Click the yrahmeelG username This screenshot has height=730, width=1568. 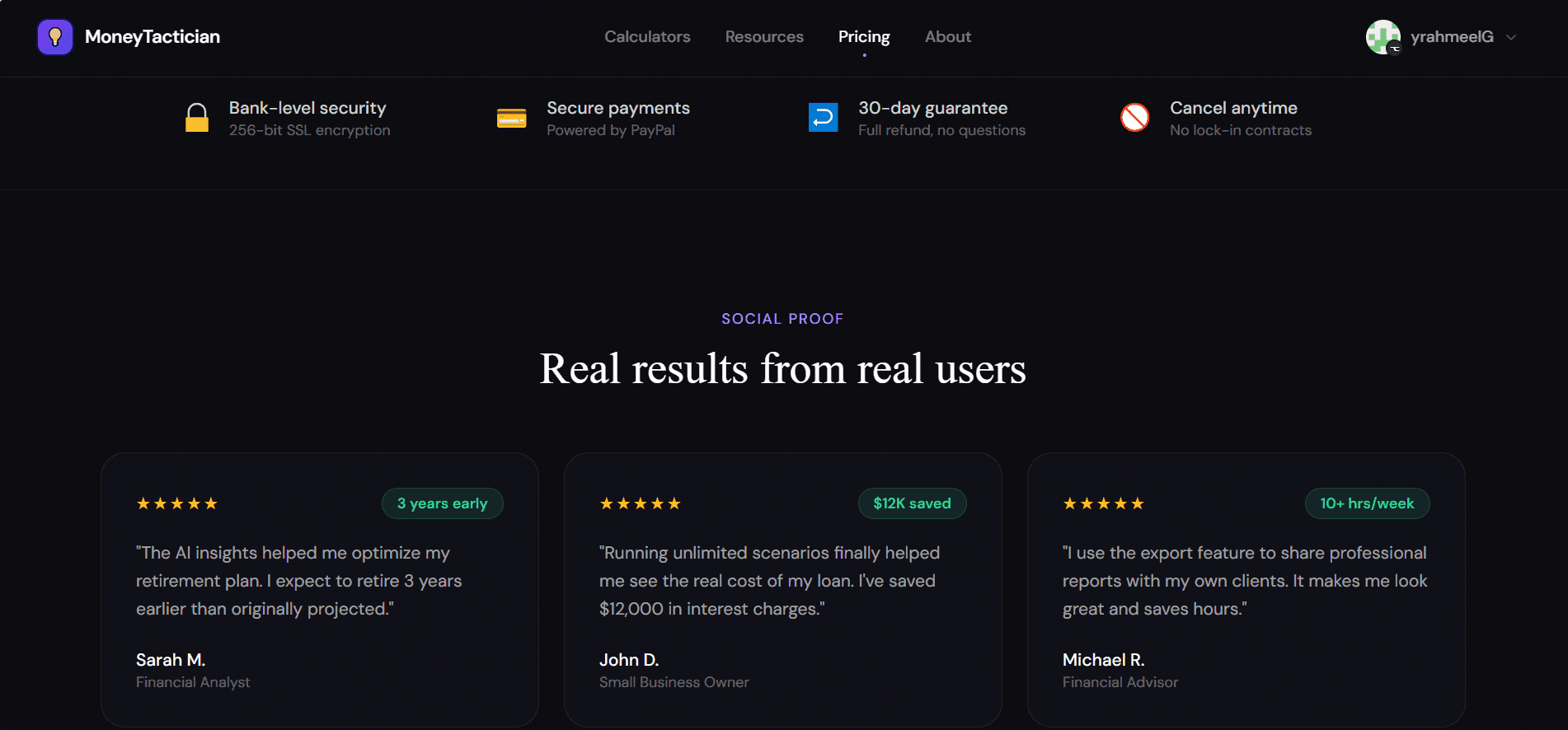[x=1452, y=37]
